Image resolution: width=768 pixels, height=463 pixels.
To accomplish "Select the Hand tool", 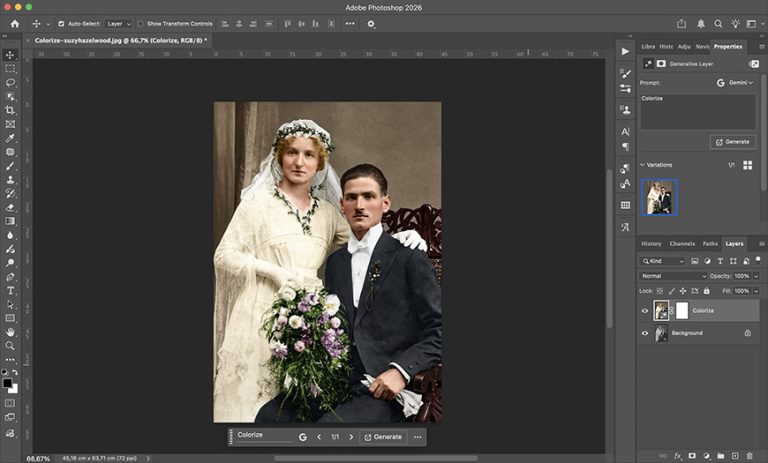I will click(10, 332).
